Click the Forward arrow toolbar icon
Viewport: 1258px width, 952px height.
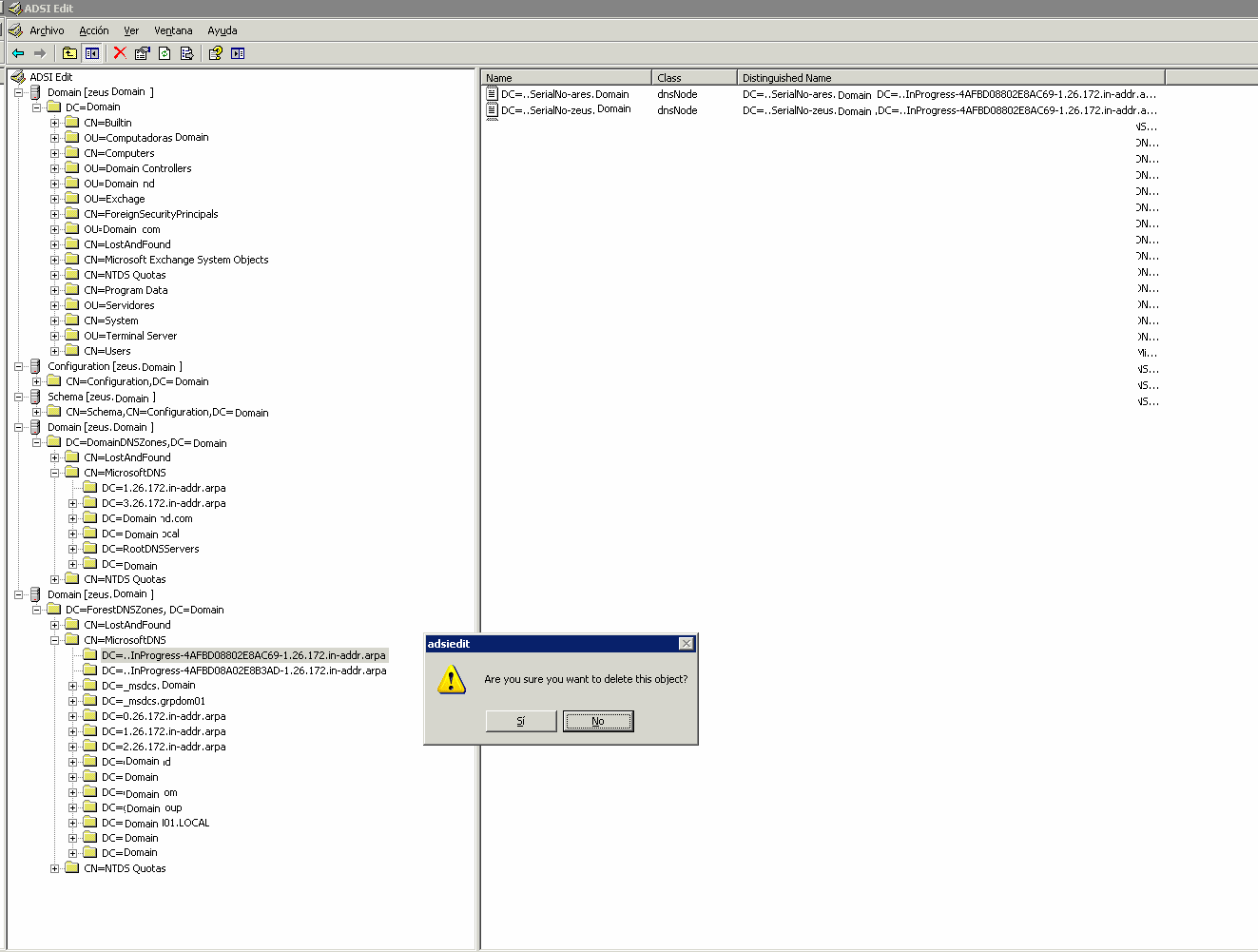click(x=40, y=53)
